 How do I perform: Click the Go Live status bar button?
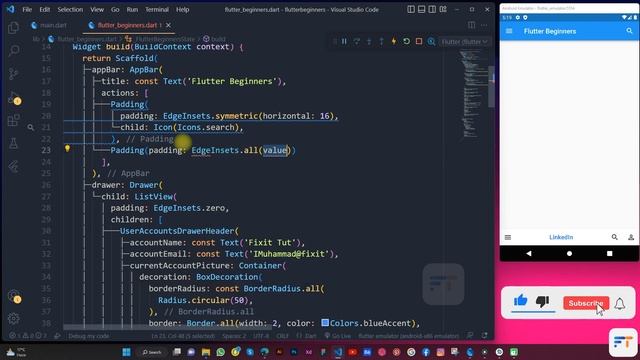(x=338, y=336)
